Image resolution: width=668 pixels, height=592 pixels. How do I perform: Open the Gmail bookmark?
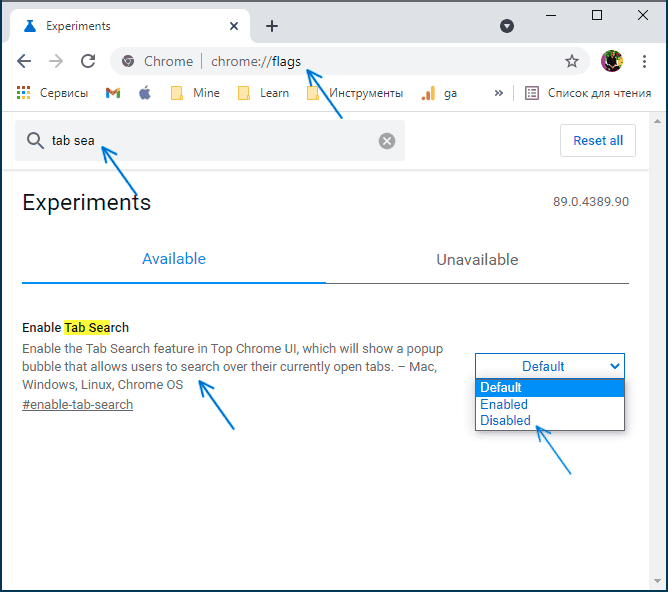tap(113, 93)
